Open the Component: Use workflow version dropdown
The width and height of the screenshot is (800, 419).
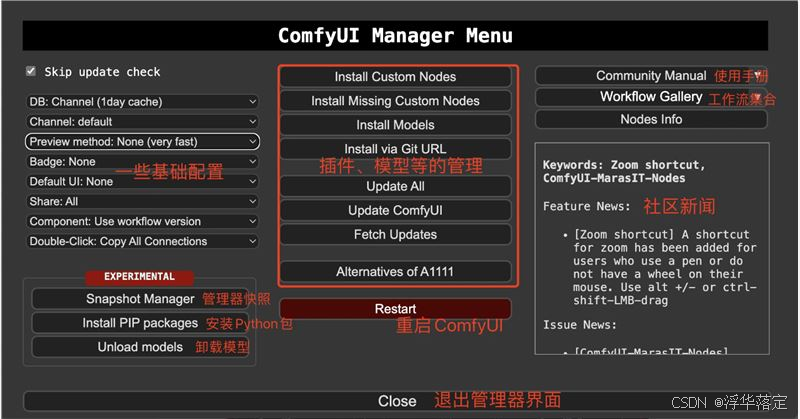[x=142, y=221]
